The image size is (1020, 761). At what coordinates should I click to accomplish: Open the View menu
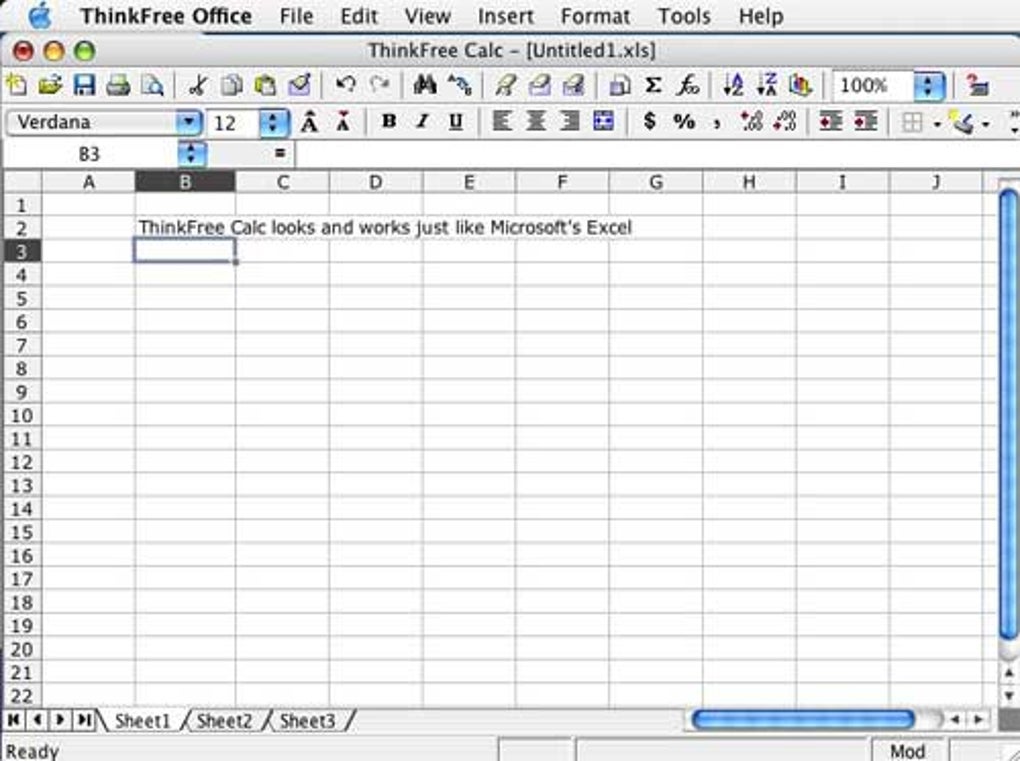tap(427, 16)
